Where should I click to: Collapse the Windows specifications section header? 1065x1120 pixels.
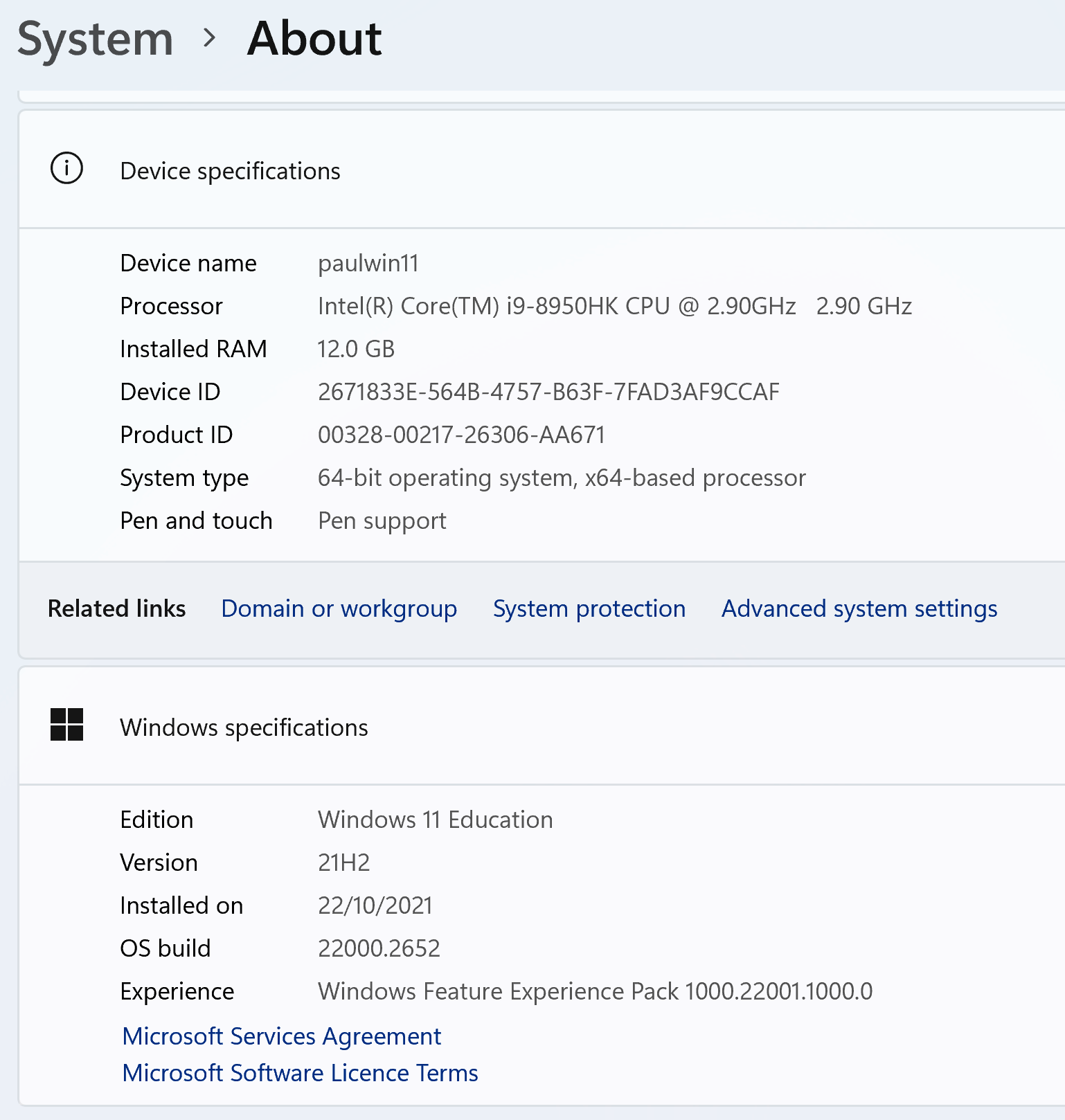coord(542,726)
